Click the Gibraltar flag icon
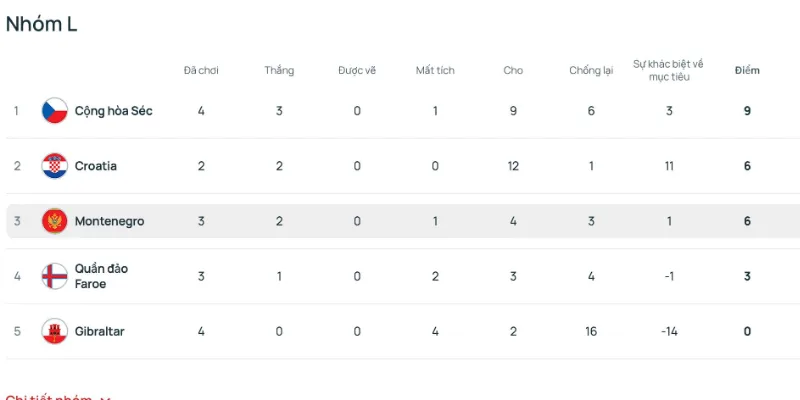Viewport: 800px width, 400px height. pos(54,331)
